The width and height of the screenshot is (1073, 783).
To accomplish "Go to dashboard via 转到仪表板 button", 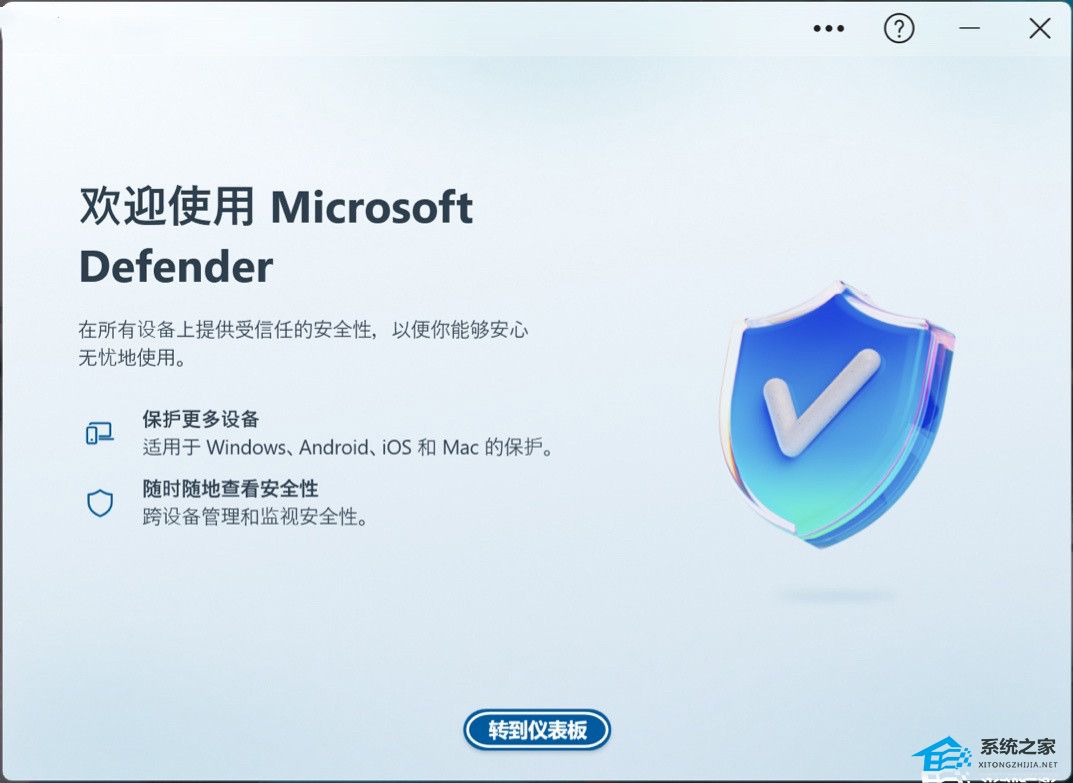I will [537, 730].
